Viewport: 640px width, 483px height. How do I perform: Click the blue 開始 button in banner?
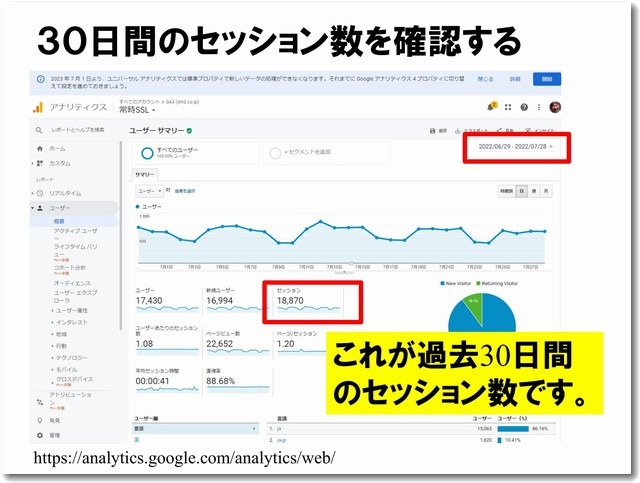click(546, 78)
